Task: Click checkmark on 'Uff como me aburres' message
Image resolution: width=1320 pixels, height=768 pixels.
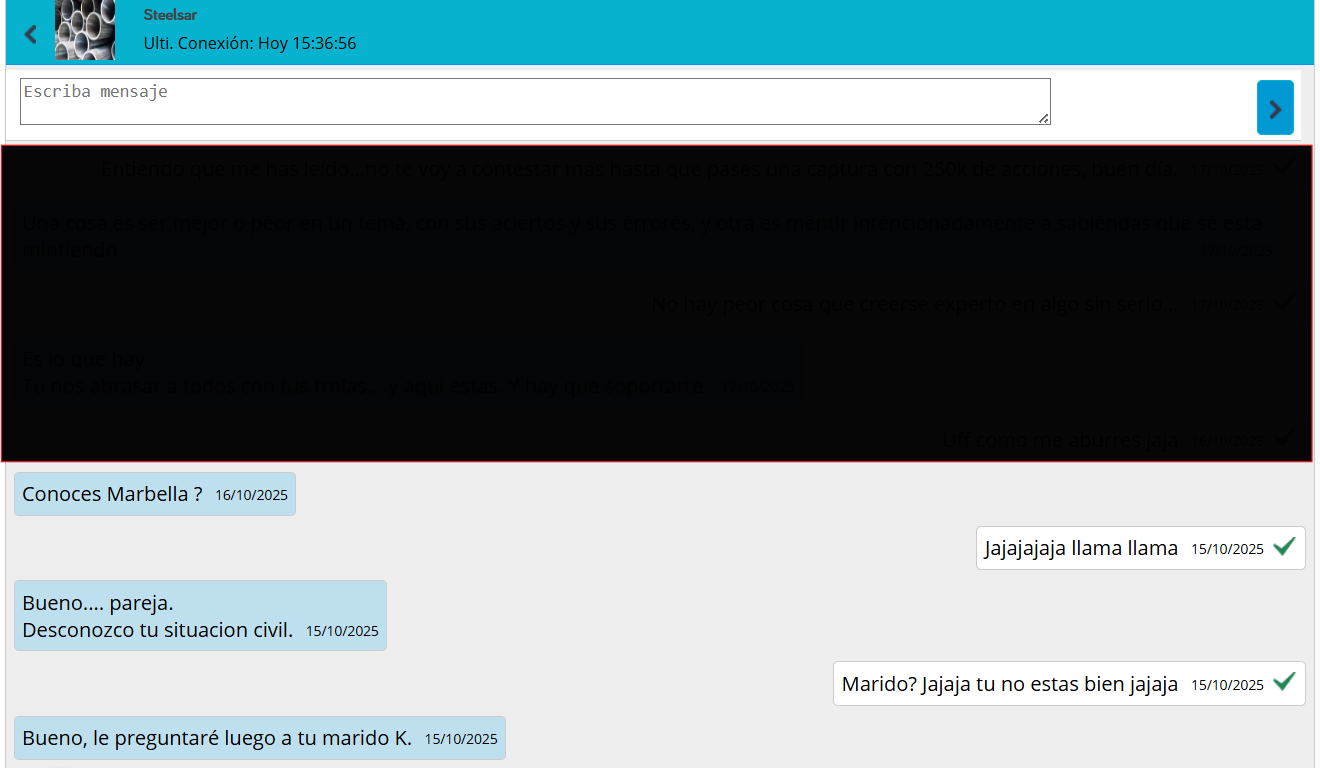Action: [1285, 438]
